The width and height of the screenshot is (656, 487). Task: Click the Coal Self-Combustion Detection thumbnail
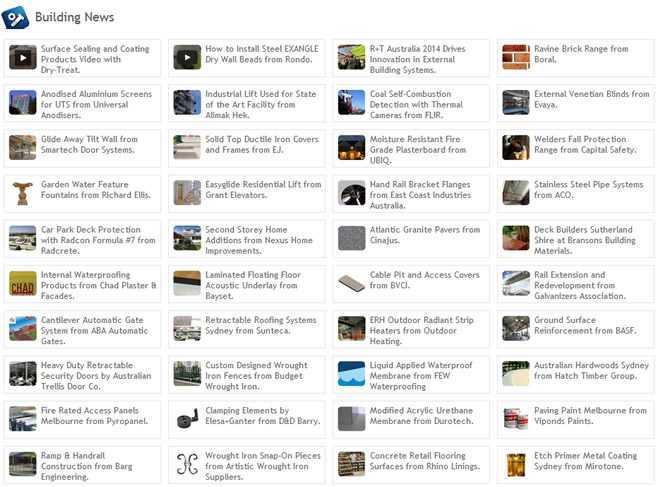click(351, 103)
